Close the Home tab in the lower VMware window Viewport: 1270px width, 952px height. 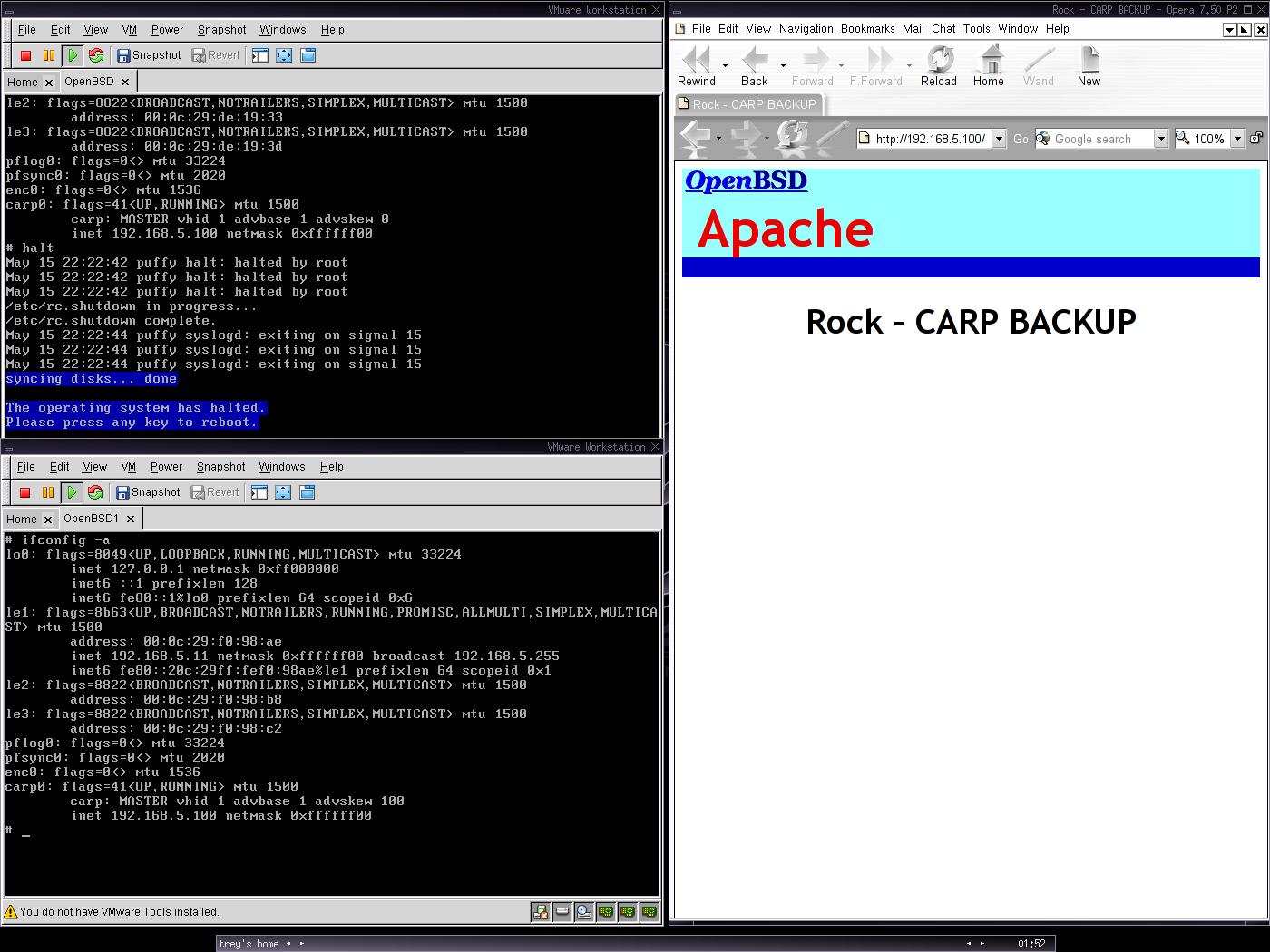[47, 520]
